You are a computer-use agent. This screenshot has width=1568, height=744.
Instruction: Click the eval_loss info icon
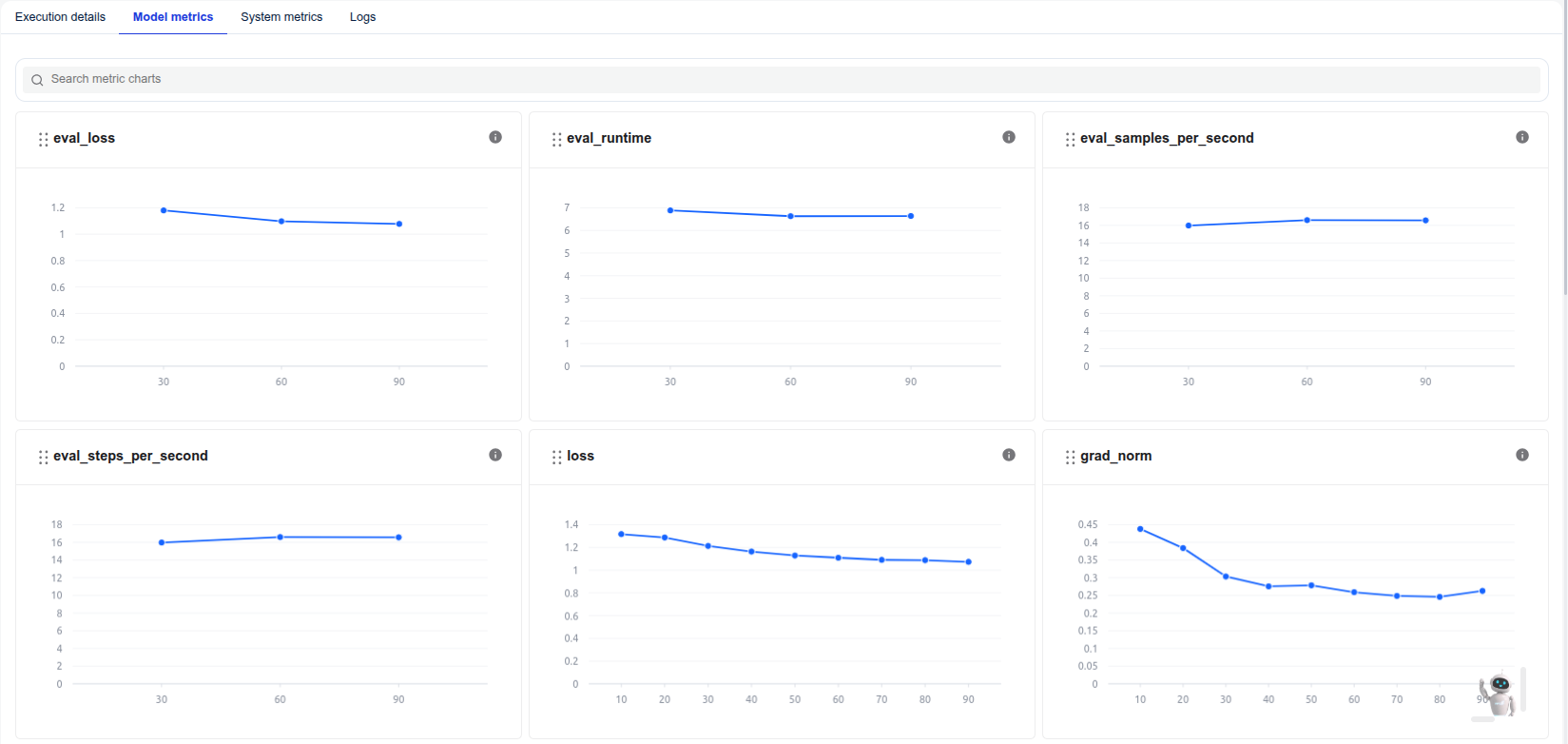pyautogui.click(x=495, y=137)
